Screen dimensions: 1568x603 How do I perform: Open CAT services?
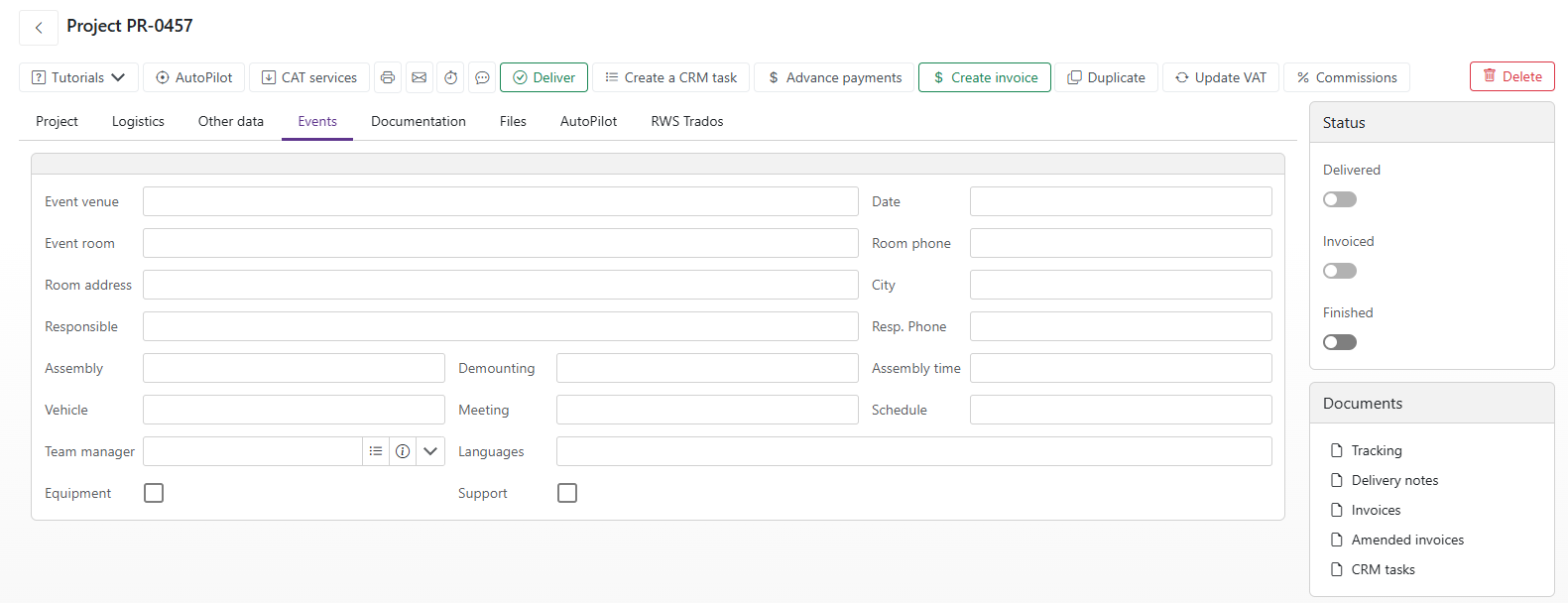pyautogui.click(x=309, y=77)
